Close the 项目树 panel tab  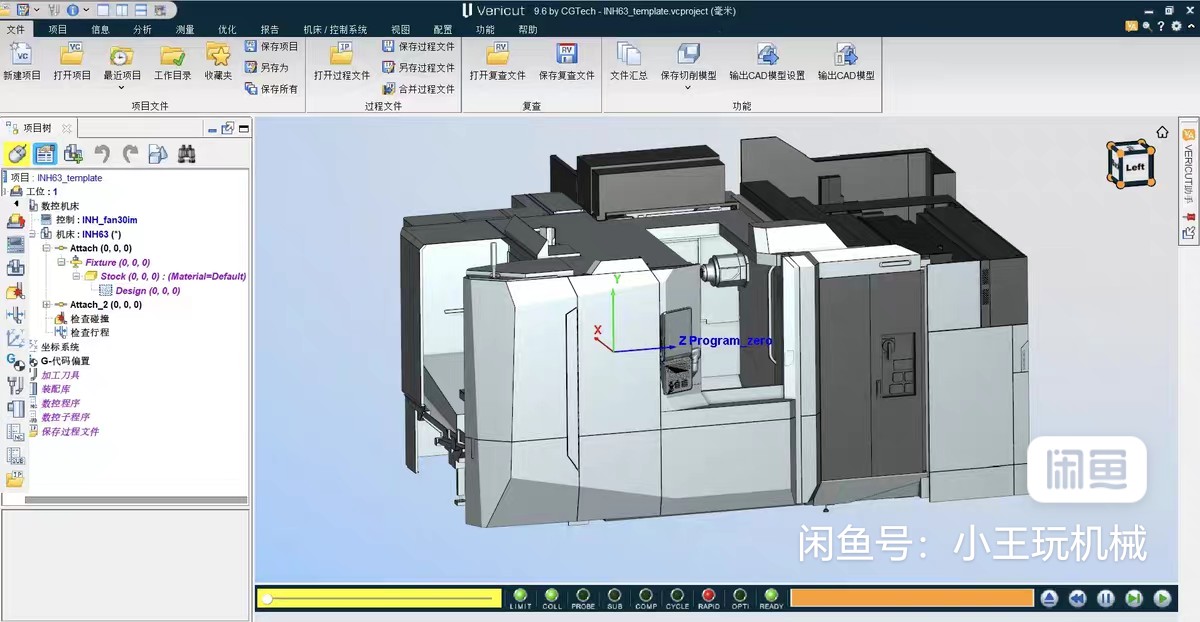[67, 128]
